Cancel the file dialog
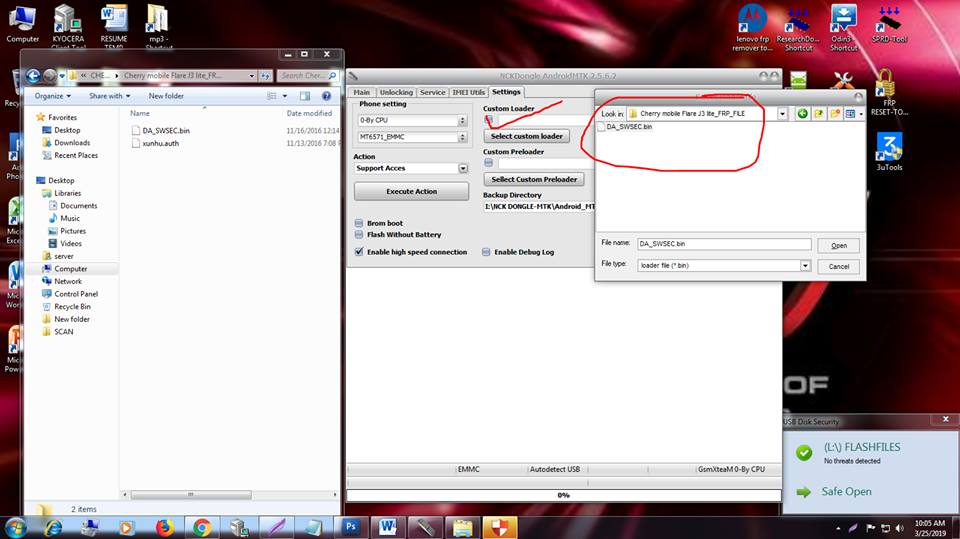Viewport: 960px width, 539px height. click(x=839, y=266)
